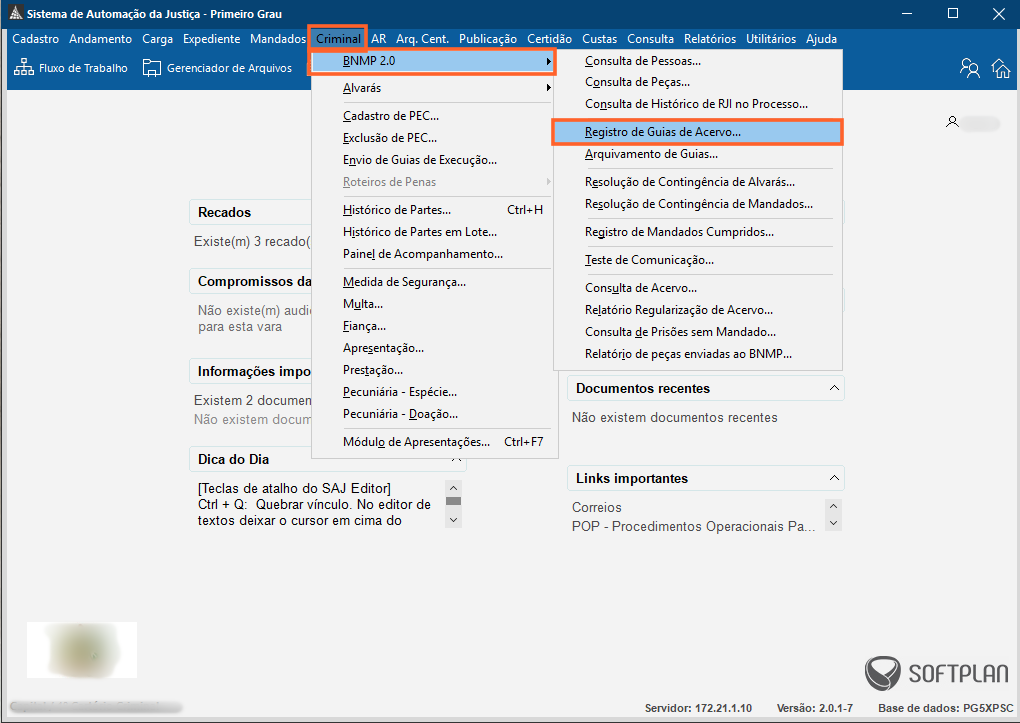Choose Histórico de Partes em Lote
This screenshot has height=723, width=1020.
(x=433, y=232)
